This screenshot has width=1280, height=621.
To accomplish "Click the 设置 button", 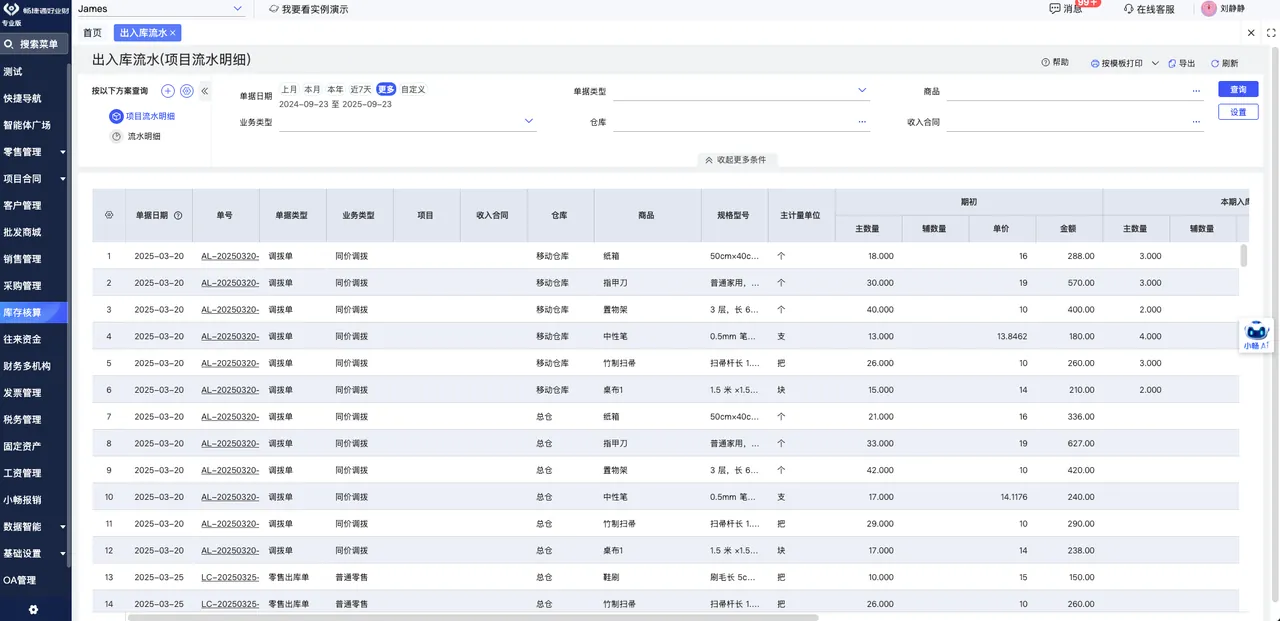I will [1238, 112].
